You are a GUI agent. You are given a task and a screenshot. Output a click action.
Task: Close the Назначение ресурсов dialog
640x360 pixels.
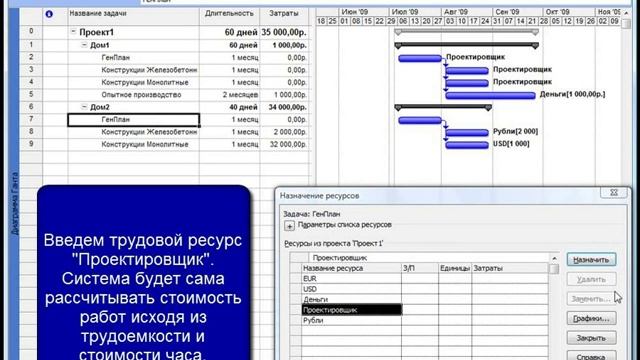[613, 193]
